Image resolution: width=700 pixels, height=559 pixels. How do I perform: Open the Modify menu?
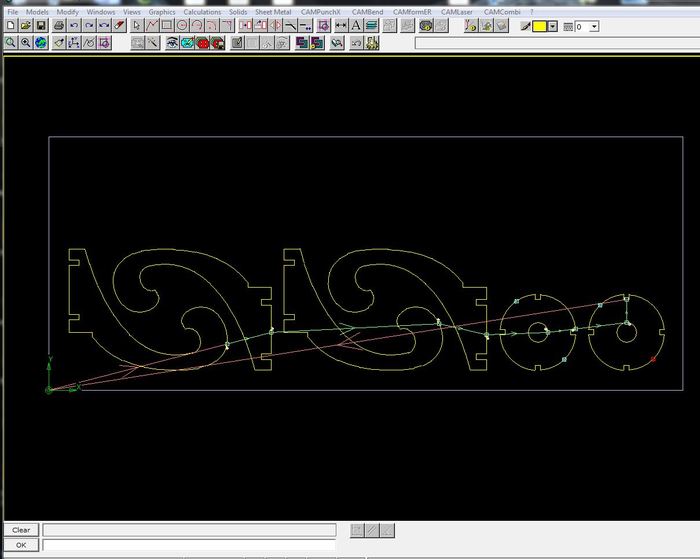pyautogui.click(x=67, y=12)
